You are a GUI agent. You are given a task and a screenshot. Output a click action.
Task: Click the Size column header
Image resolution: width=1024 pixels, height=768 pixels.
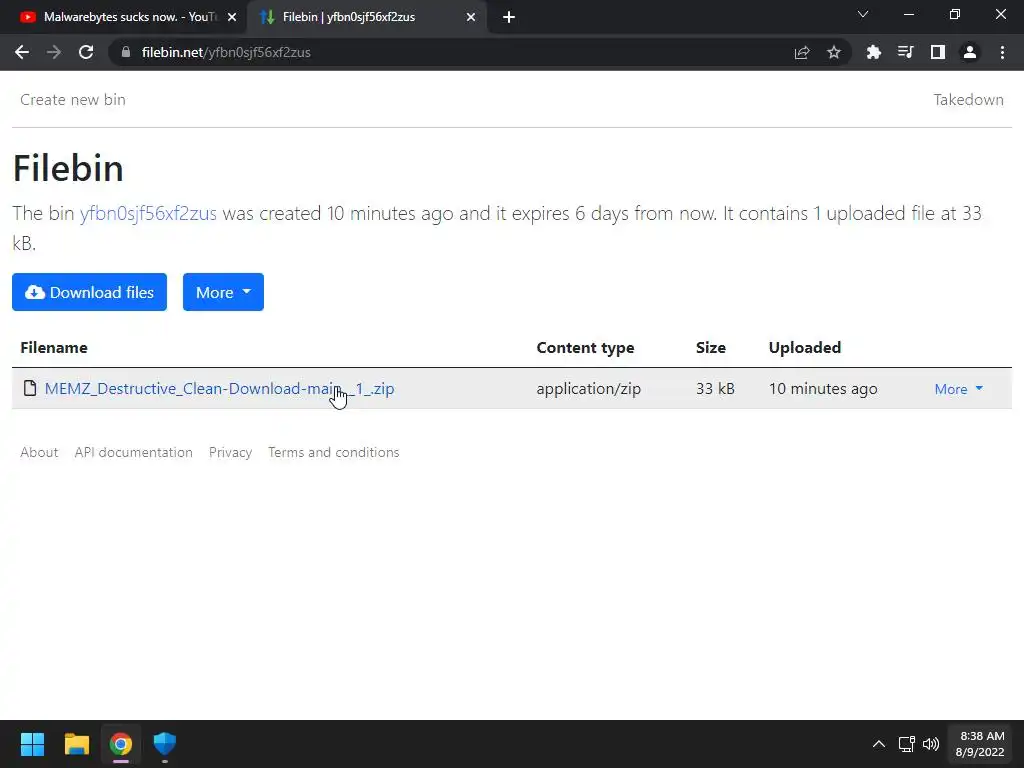(x=711, y=347)
